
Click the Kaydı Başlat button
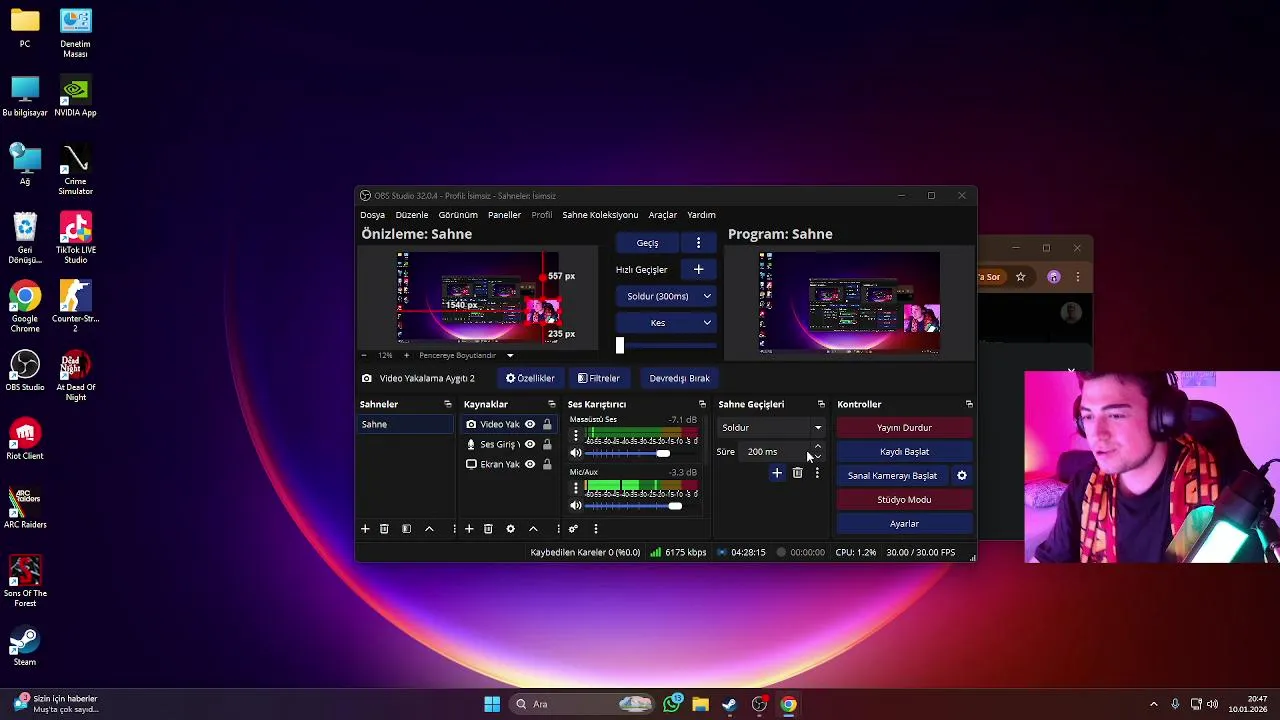904,452
